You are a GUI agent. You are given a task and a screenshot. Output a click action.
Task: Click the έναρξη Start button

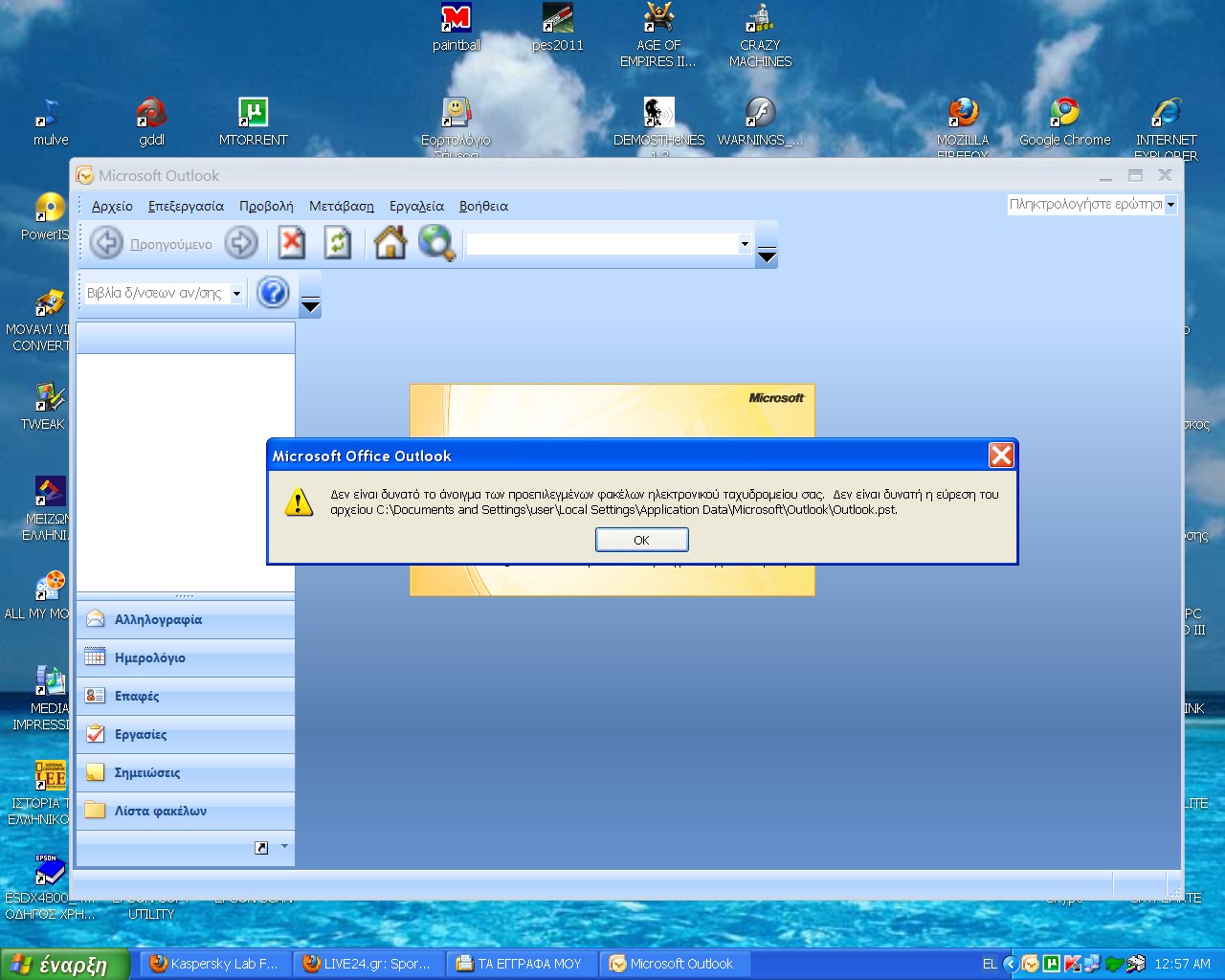point(65,965)
